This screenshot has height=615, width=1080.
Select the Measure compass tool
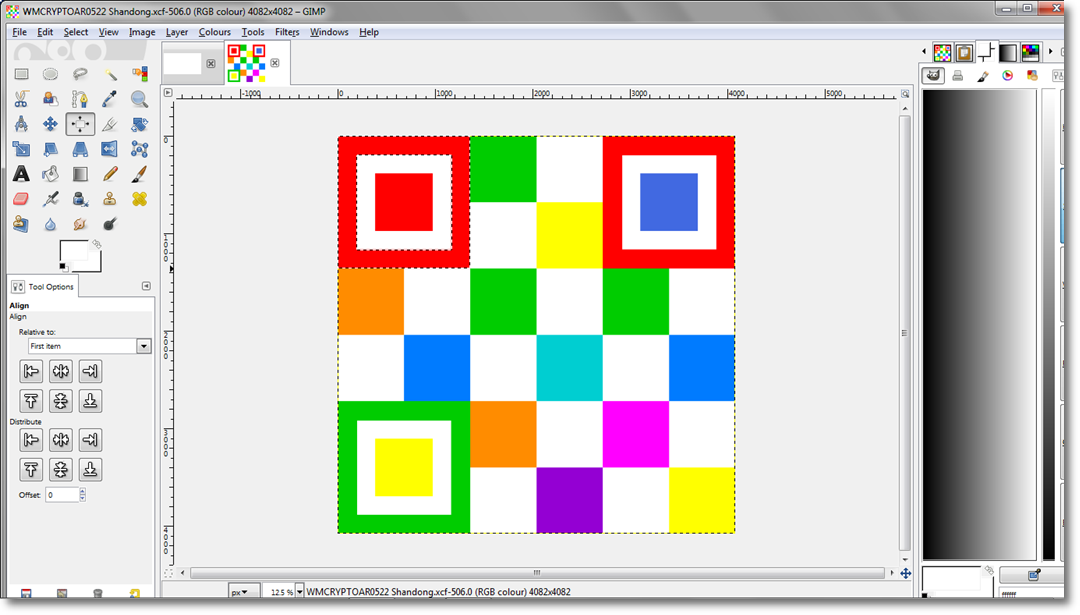click(21, 124)
